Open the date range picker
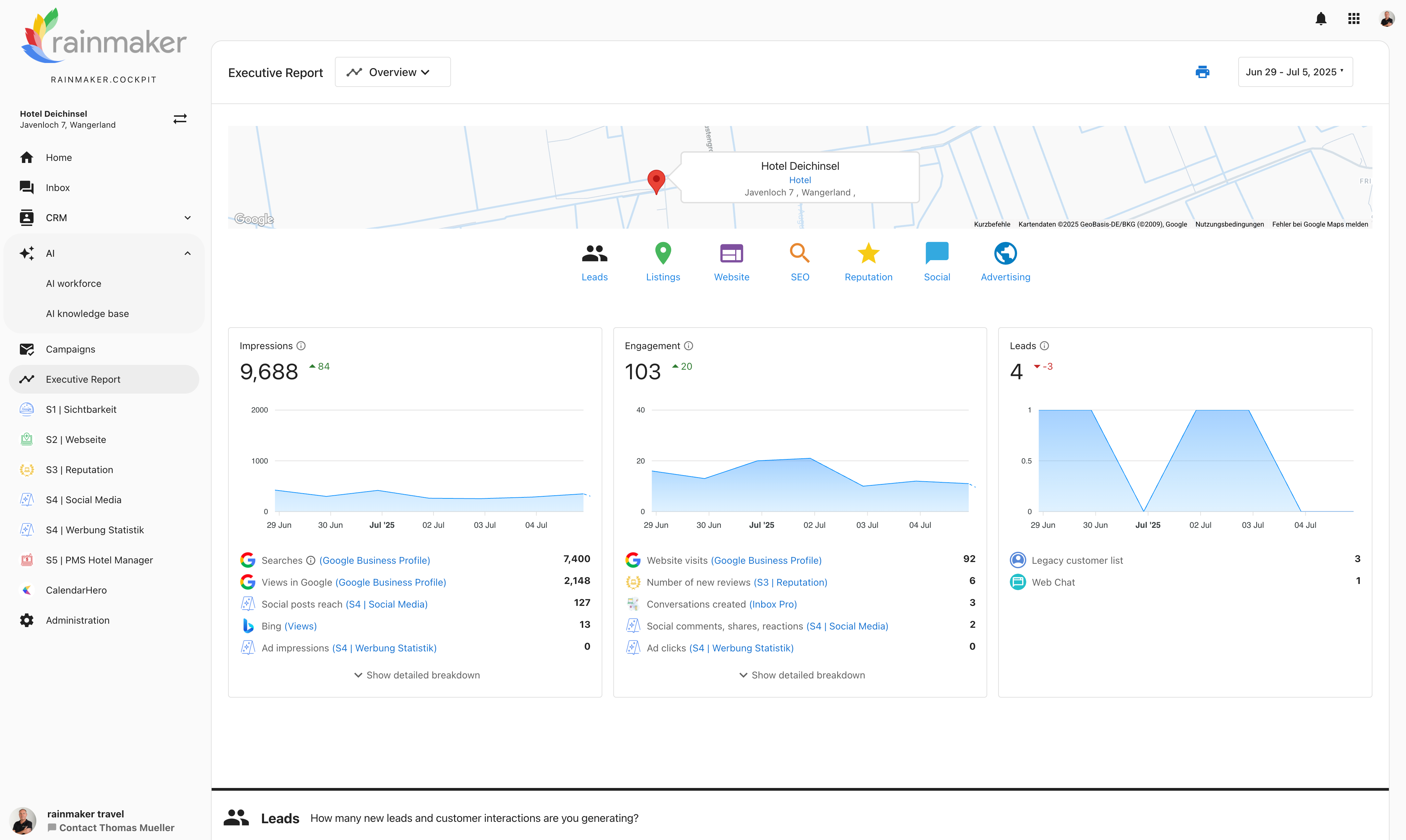The image size is (1406, 840). pyautogui.click(x=1294, y=73)
